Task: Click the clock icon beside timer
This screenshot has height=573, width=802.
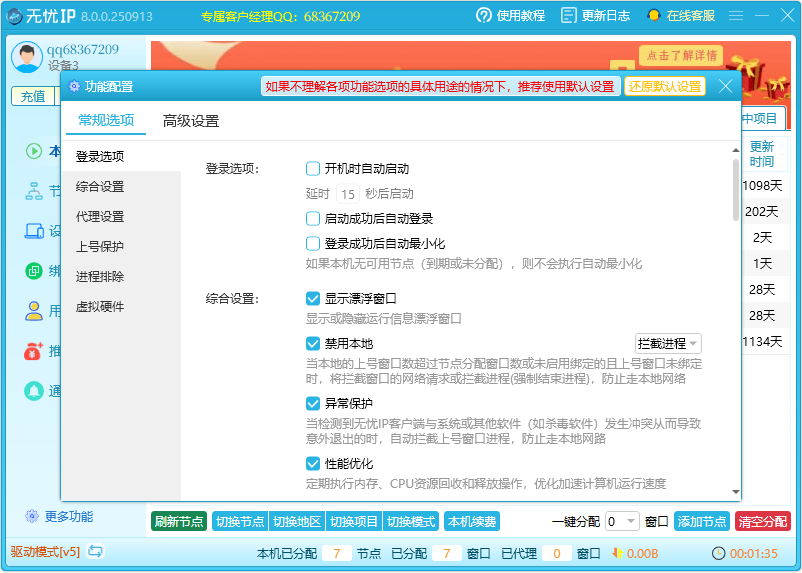Action: (719, 554)
